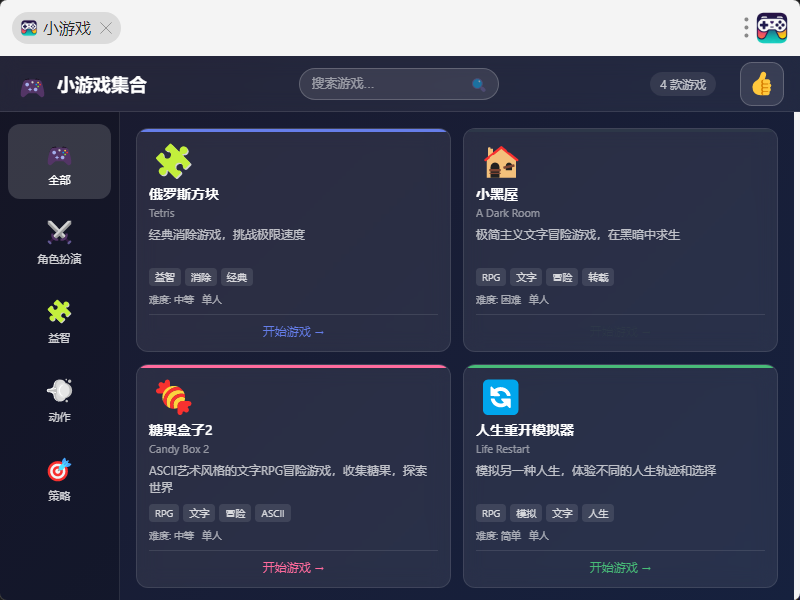Click the RPG tag on 小黑屋 card
Viewport: 800px width, 600px height.
(x=491, y=278)
